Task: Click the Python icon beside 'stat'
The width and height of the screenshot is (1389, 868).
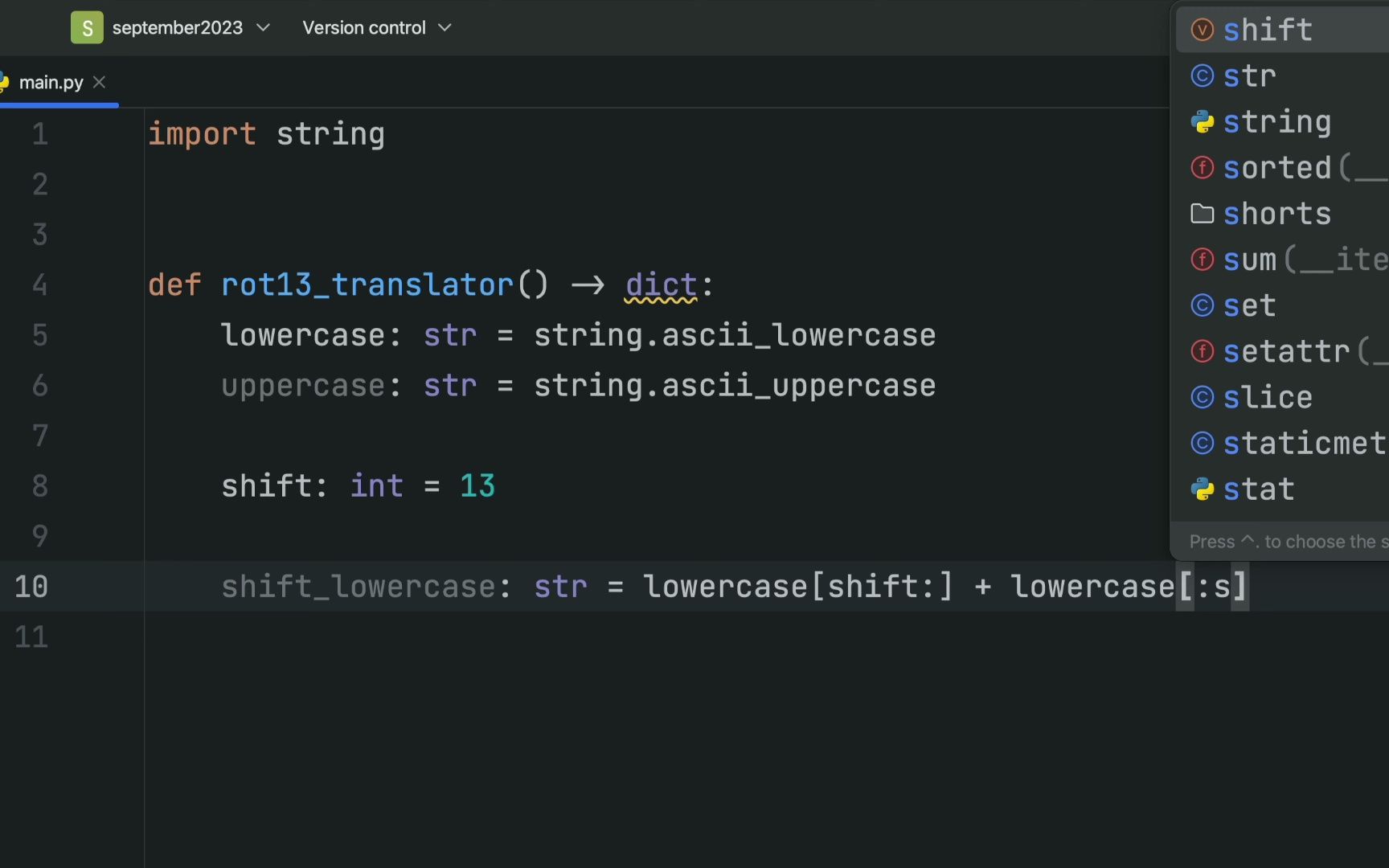Action: tap(1202, 488)
